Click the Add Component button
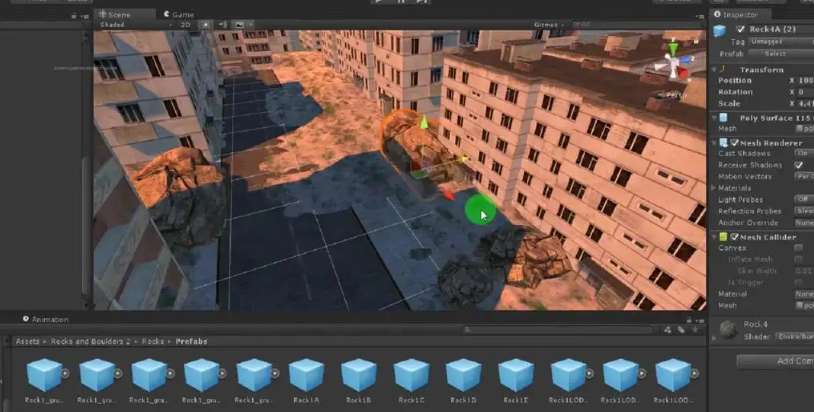The width and height of the screenshot is (814, 412). pos(777,361)
